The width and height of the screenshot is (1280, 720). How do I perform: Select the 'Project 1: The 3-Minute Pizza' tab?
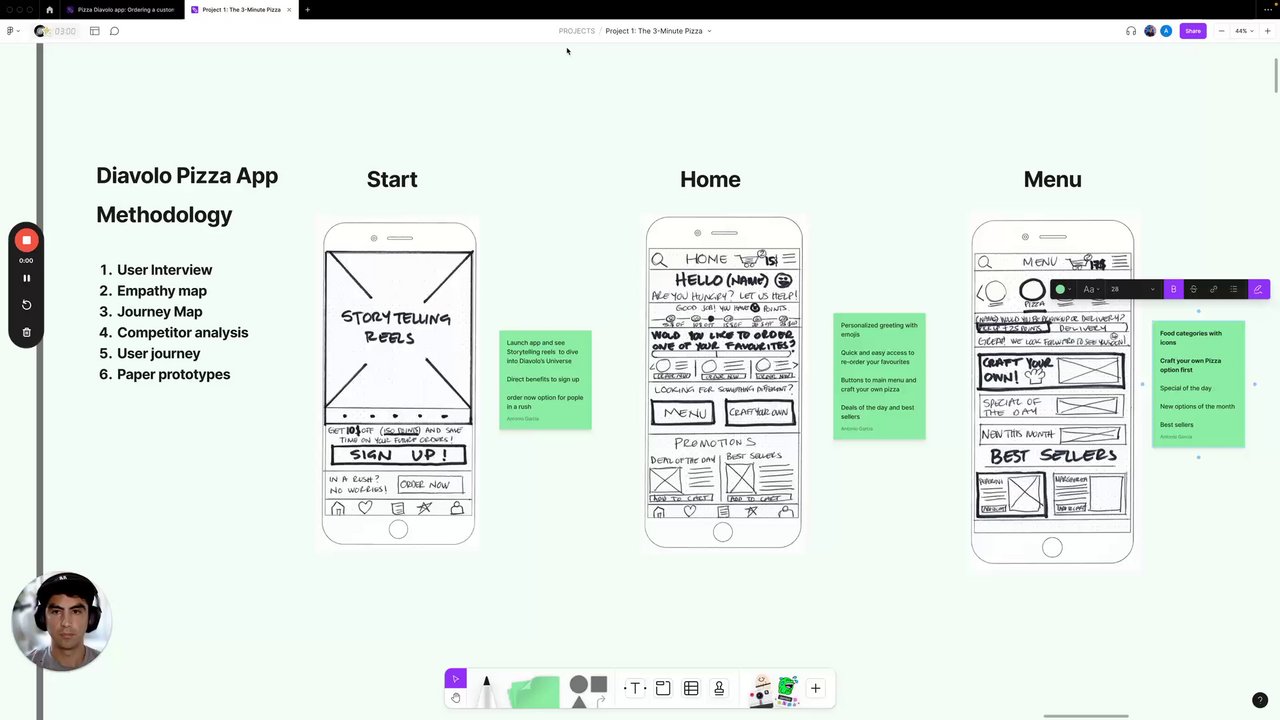click(x=240, y=10)
